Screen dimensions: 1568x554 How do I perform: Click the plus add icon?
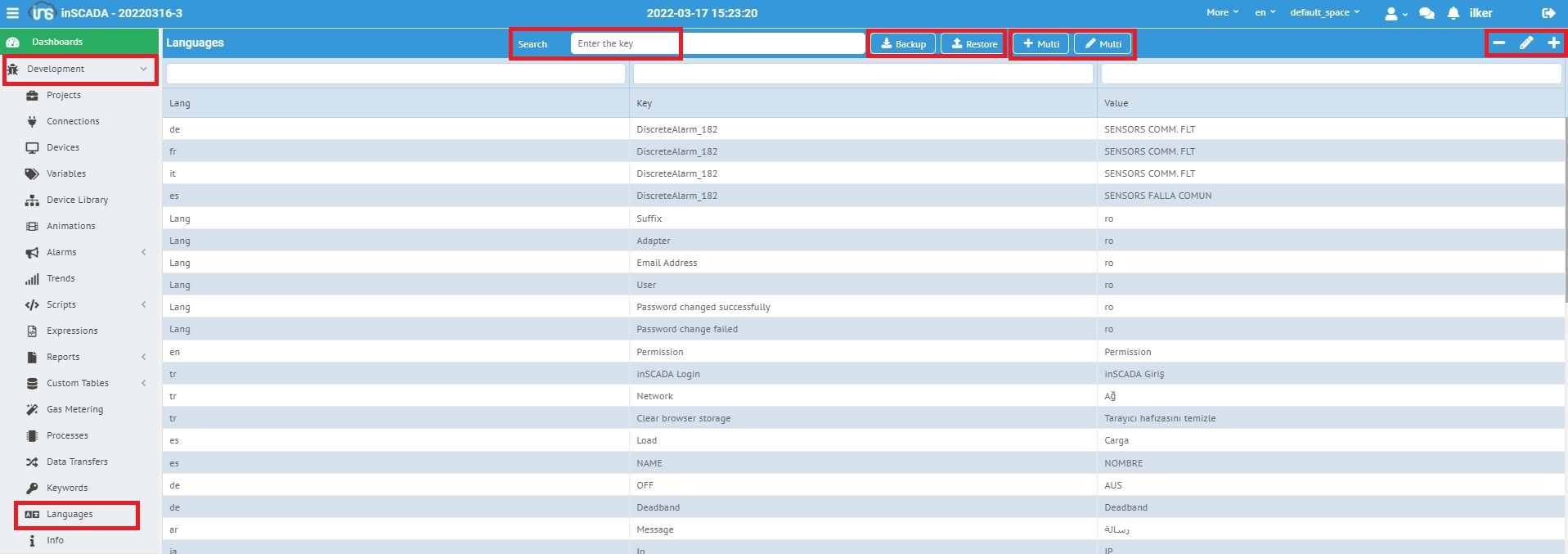[1552, 43]
